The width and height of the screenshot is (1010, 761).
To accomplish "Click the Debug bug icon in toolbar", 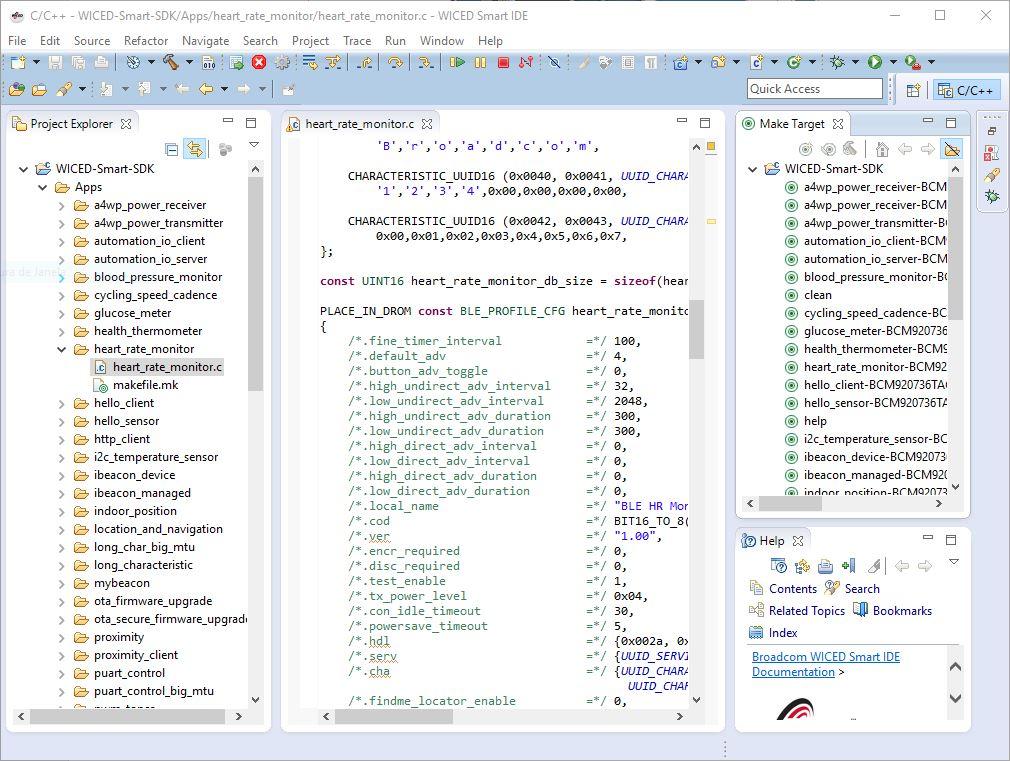I will click(x=838, y=62).
